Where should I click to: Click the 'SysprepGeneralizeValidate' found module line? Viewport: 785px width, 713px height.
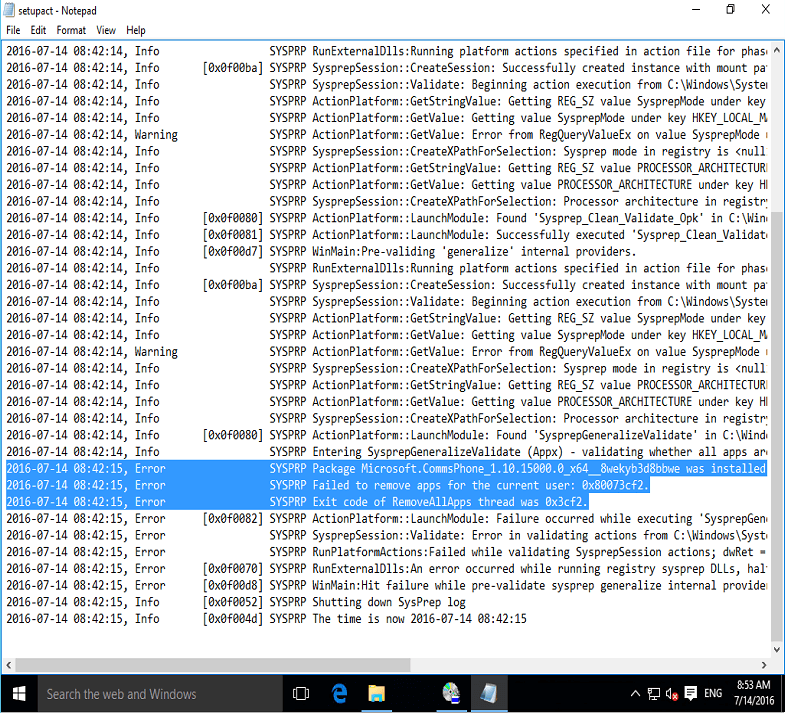coord(386,435)
